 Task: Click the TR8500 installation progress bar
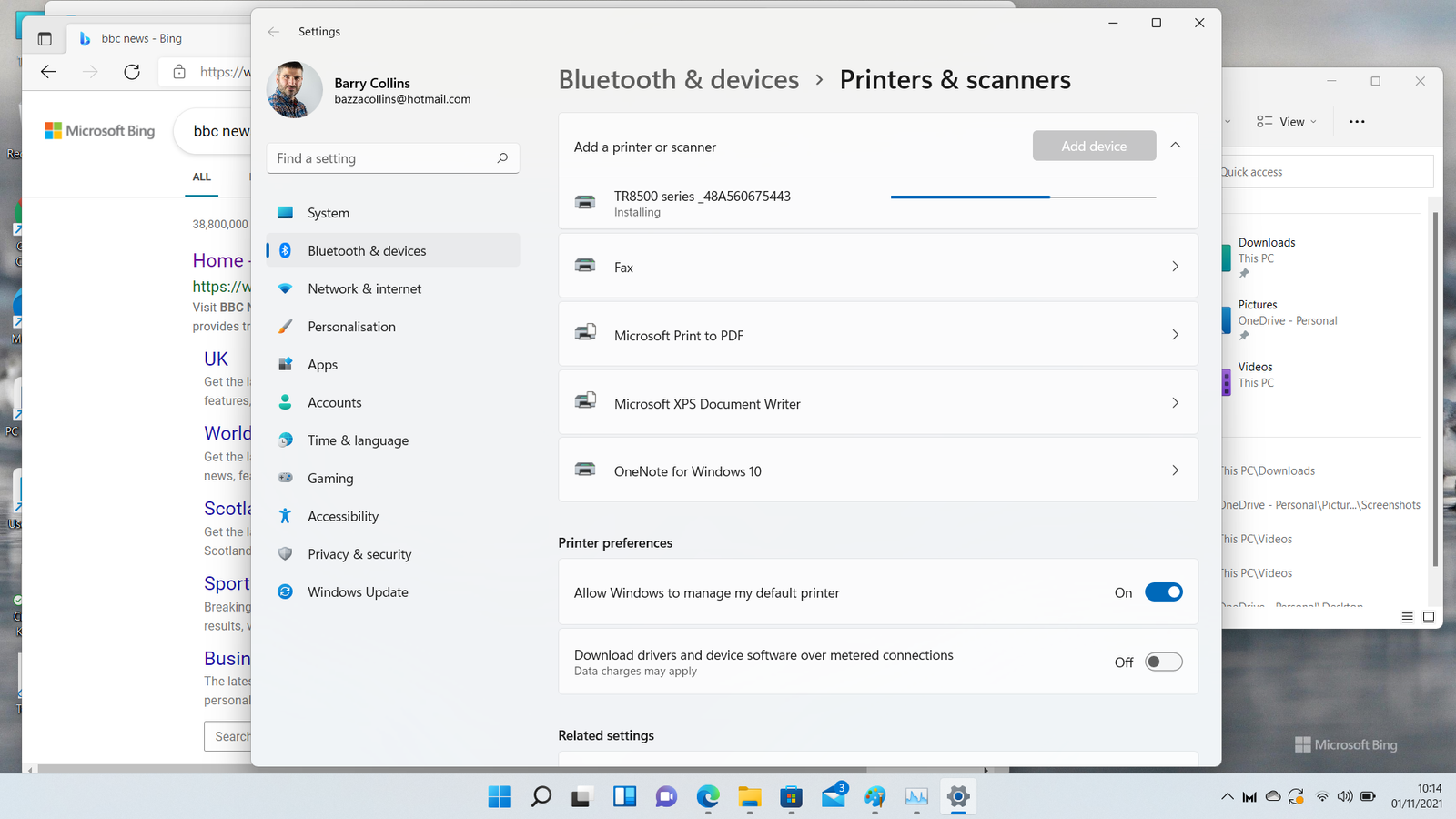click(x=1022, y=196)
